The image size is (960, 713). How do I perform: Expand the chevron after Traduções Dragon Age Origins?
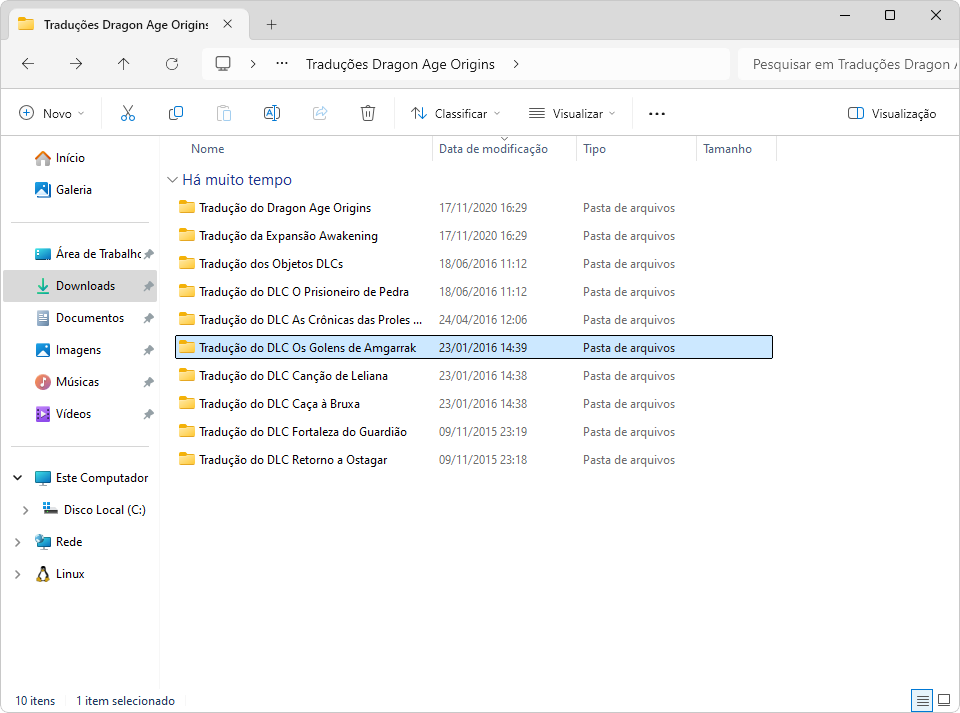pyautogui.click(x=516, y=64)
